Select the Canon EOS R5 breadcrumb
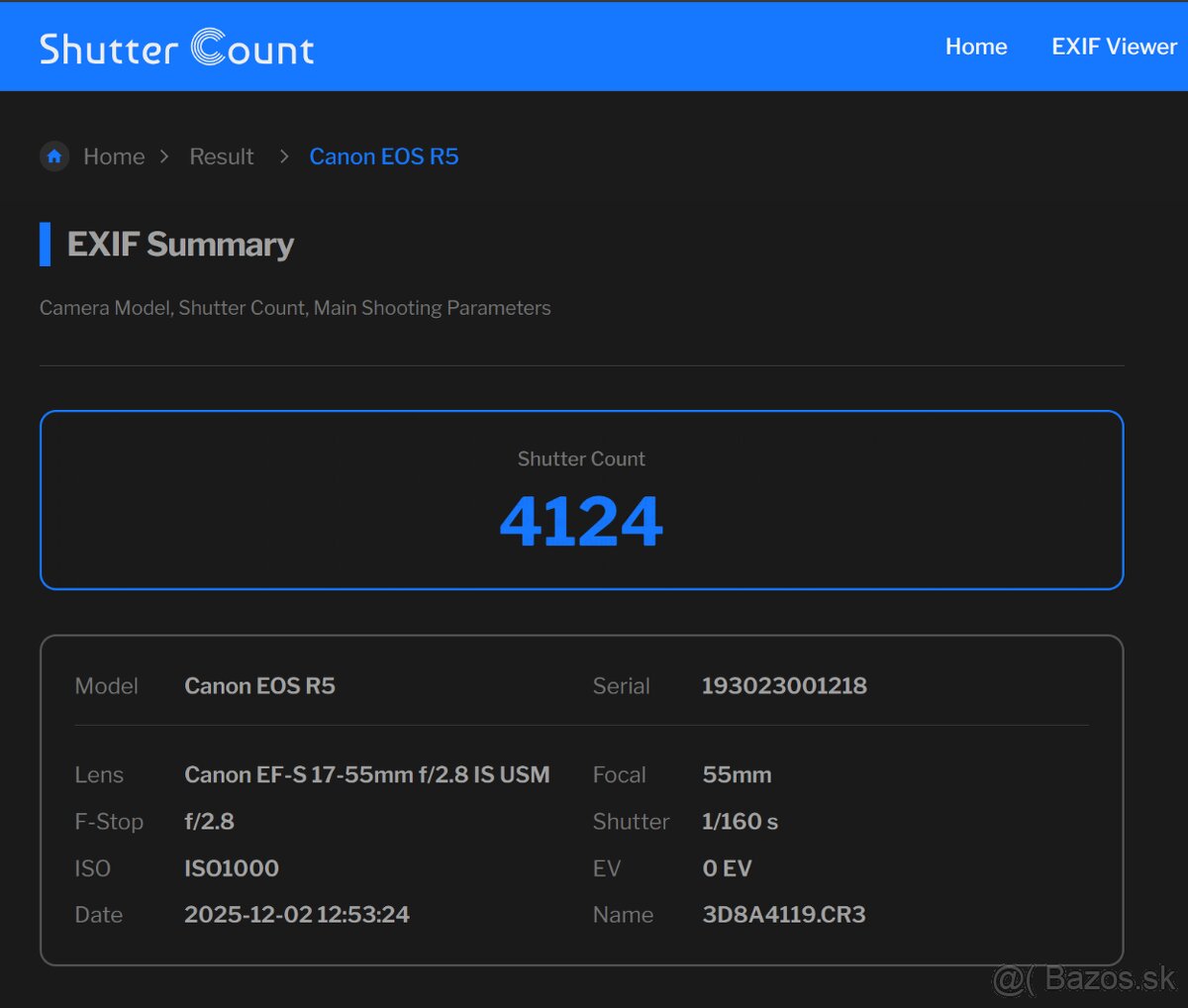 click(384, 156)
